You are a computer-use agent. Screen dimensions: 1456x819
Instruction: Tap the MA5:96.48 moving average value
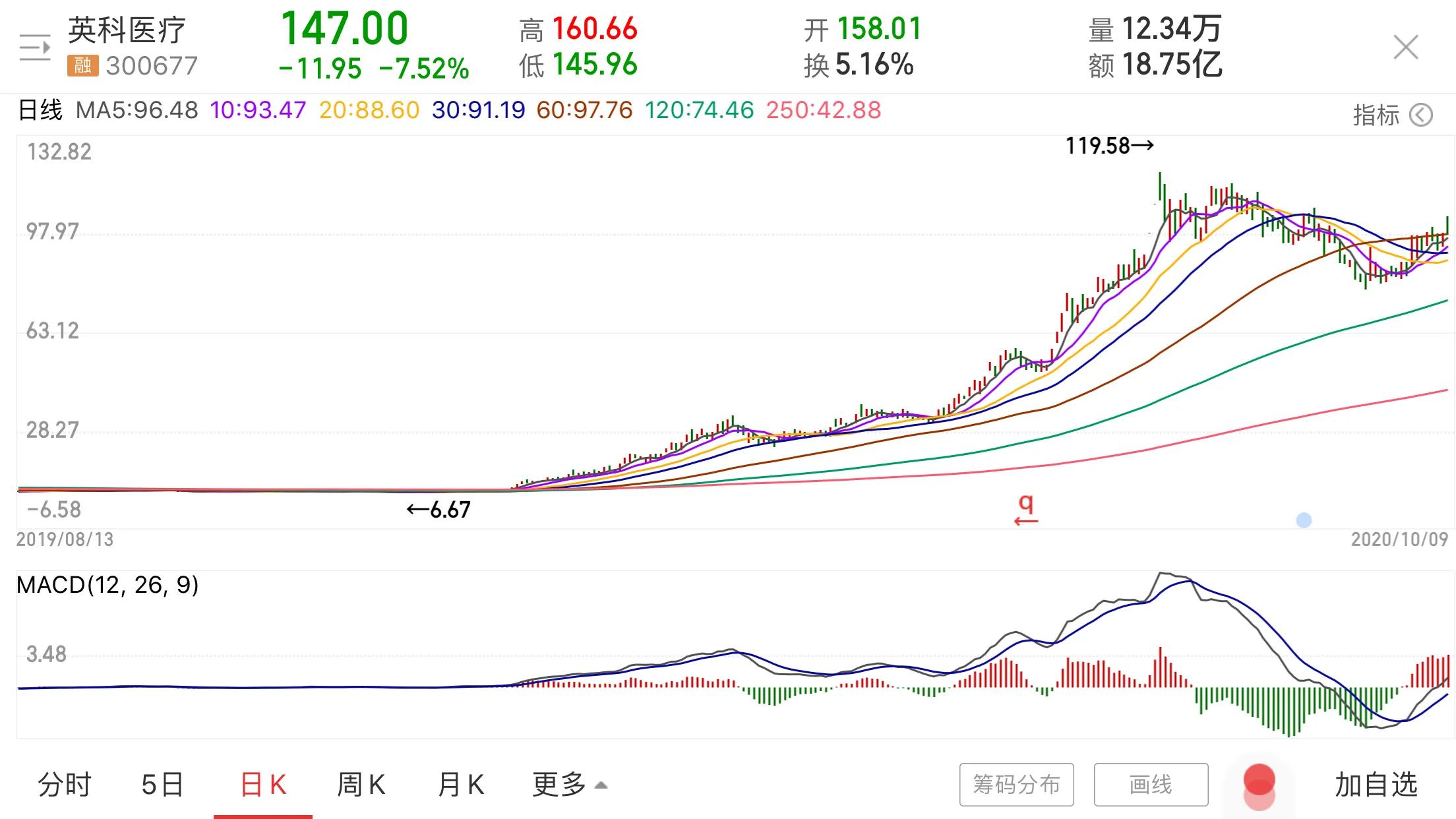pyautogui.click(x=137, y=110)
